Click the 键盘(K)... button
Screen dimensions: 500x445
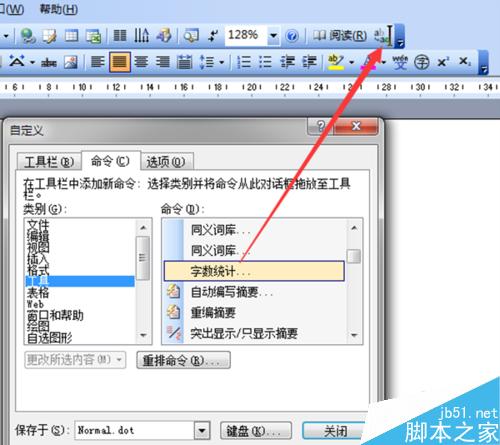256,431
